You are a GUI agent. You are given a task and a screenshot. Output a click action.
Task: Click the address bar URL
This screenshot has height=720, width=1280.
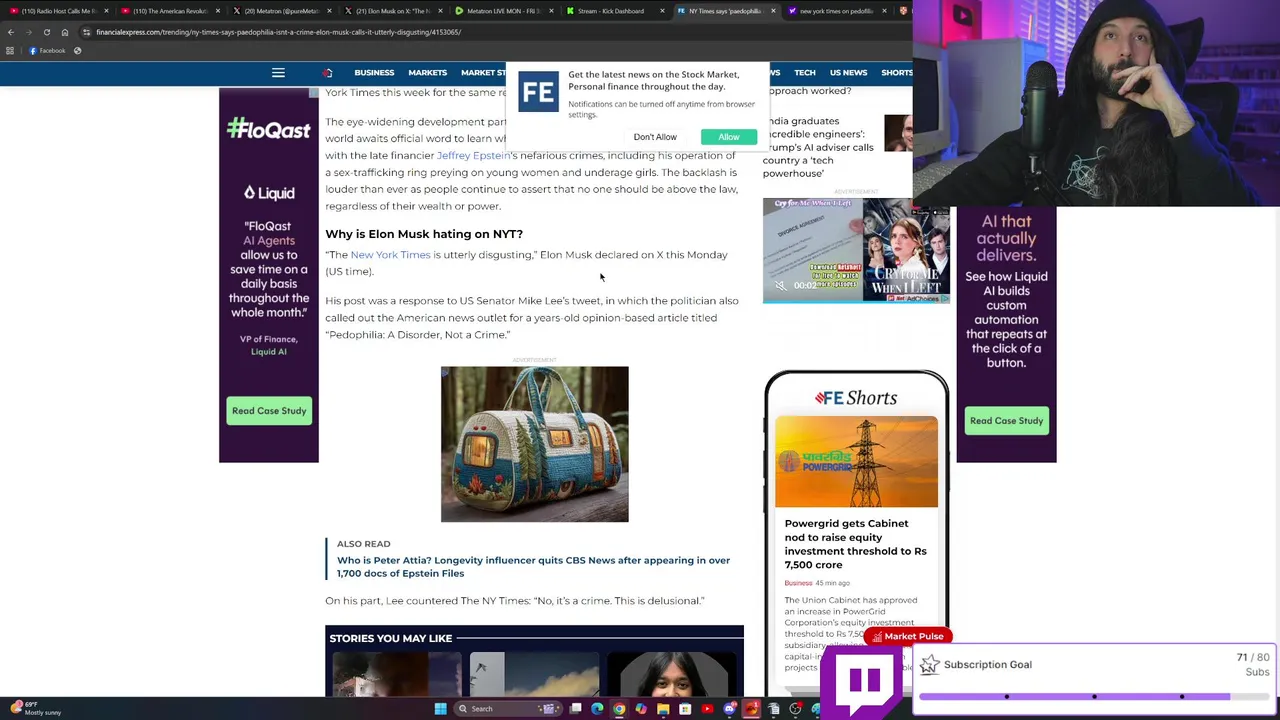coord(278,32)
